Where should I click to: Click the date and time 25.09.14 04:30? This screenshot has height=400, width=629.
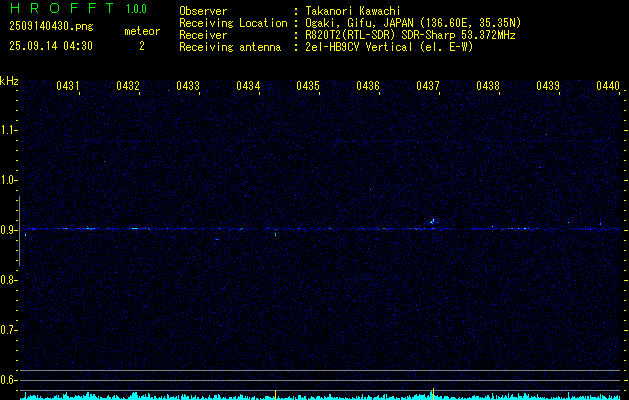[x=50, y=46]
